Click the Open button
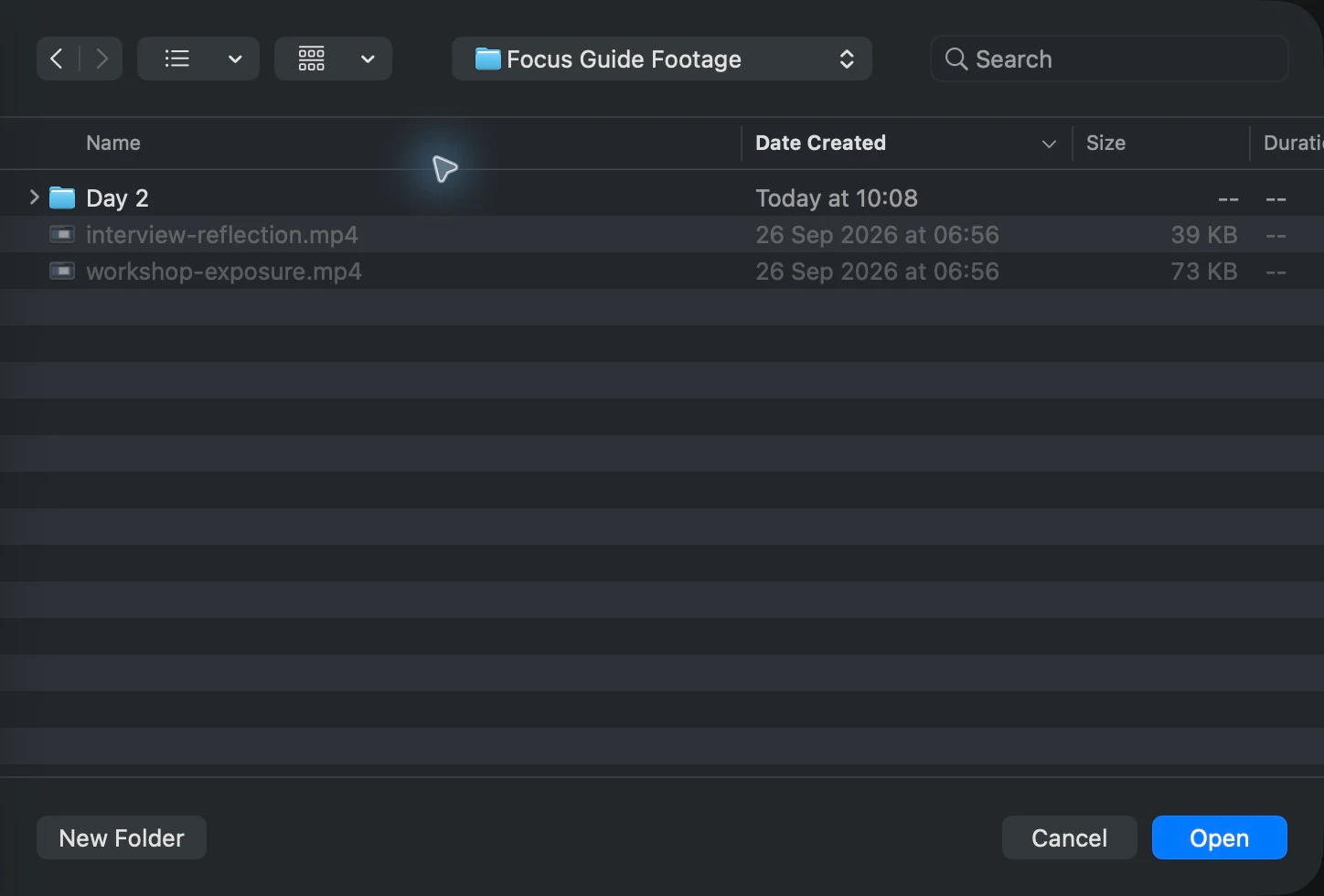This screenshot has width=1324, height=896. [1220, 837]
